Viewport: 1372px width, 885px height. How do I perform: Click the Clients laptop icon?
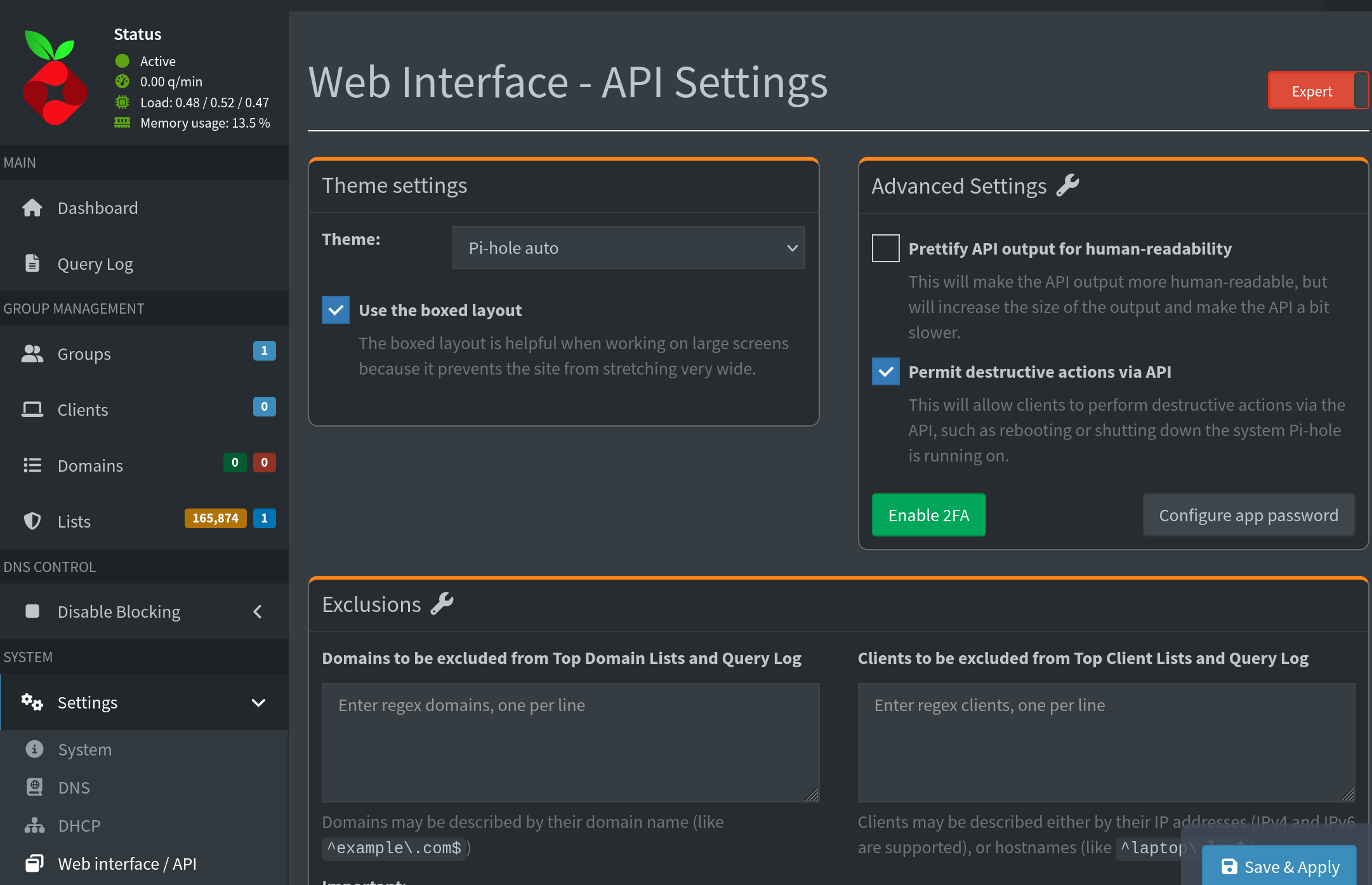coord(32,409)
